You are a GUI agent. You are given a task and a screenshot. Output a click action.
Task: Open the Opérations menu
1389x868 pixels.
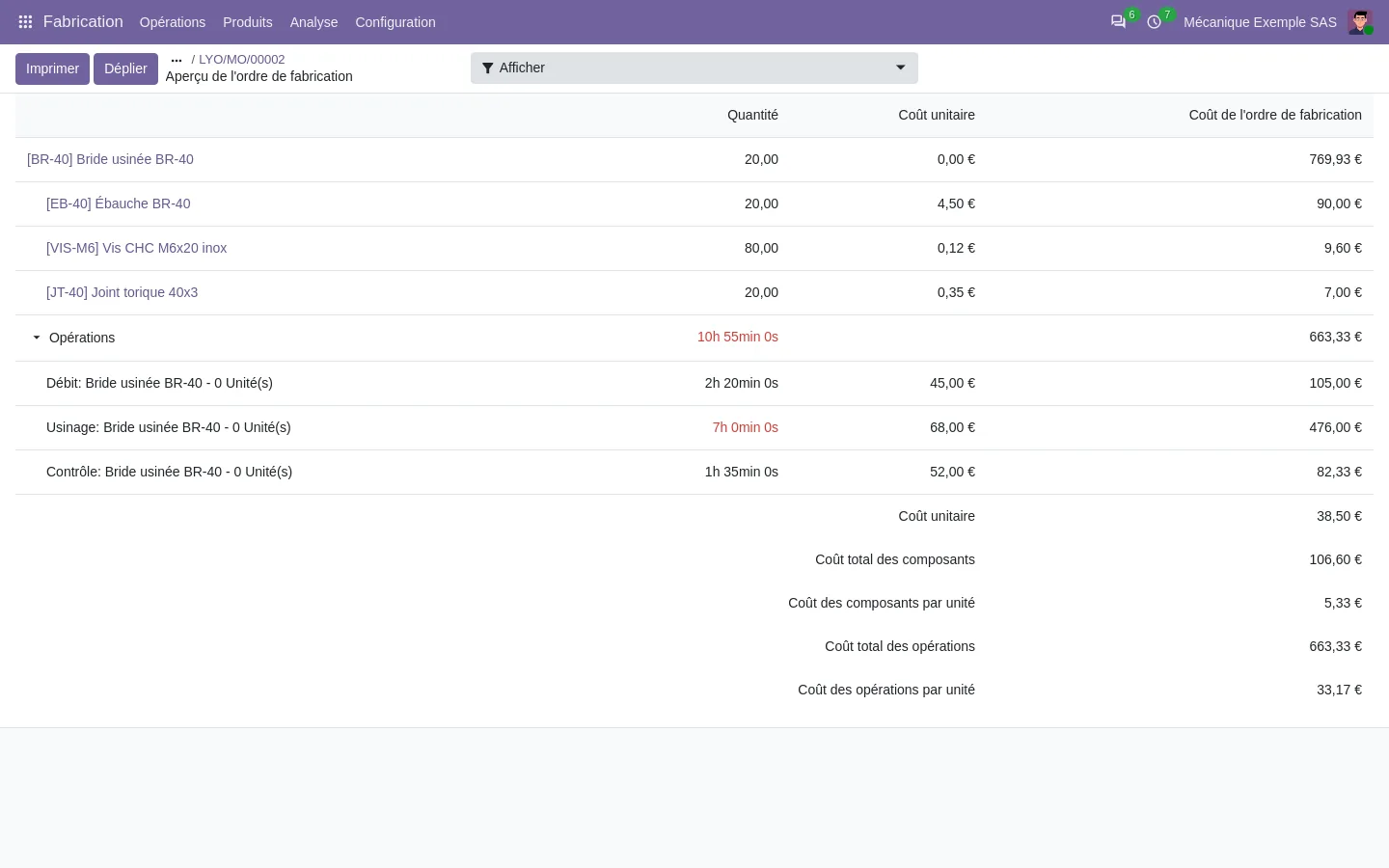[173, 22]
